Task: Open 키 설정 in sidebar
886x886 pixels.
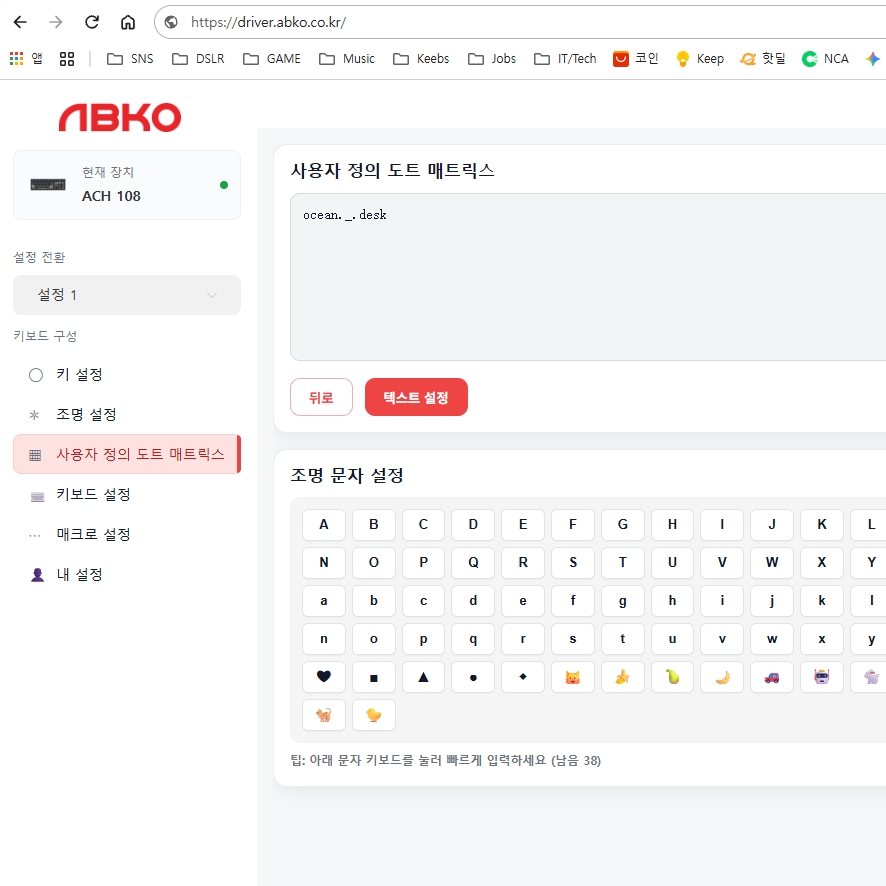Action: pyautogui.click(x=127, y=375)
